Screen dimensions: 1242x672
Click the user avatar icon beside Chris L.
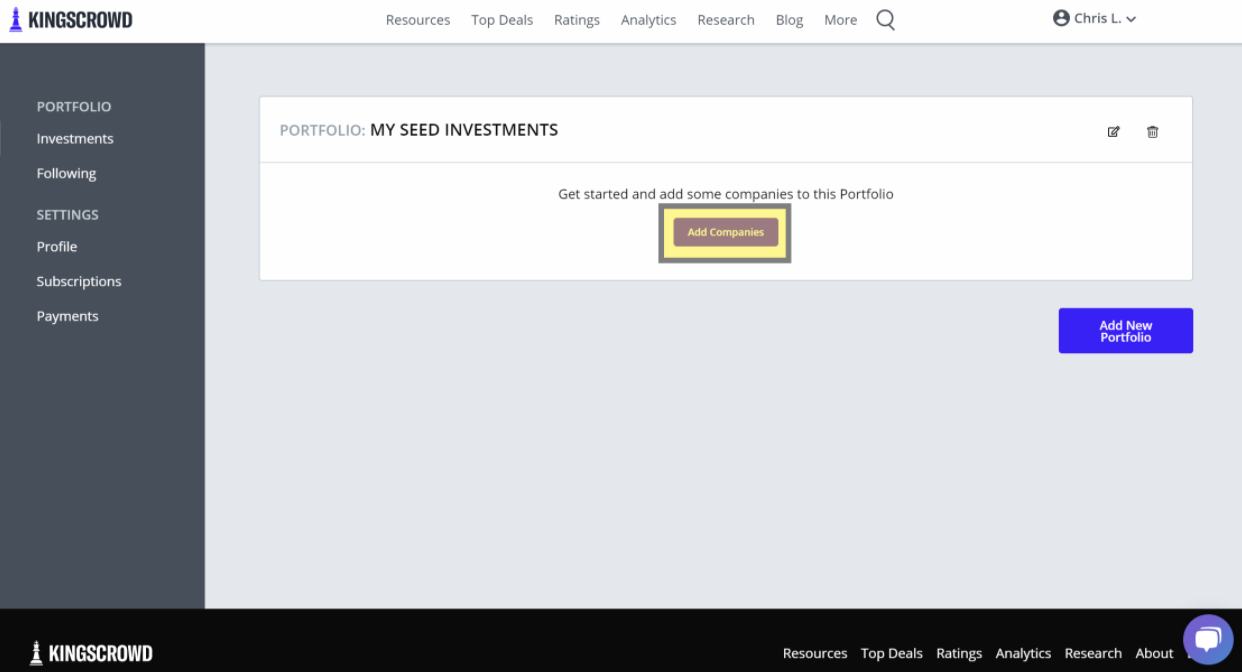1061,18
